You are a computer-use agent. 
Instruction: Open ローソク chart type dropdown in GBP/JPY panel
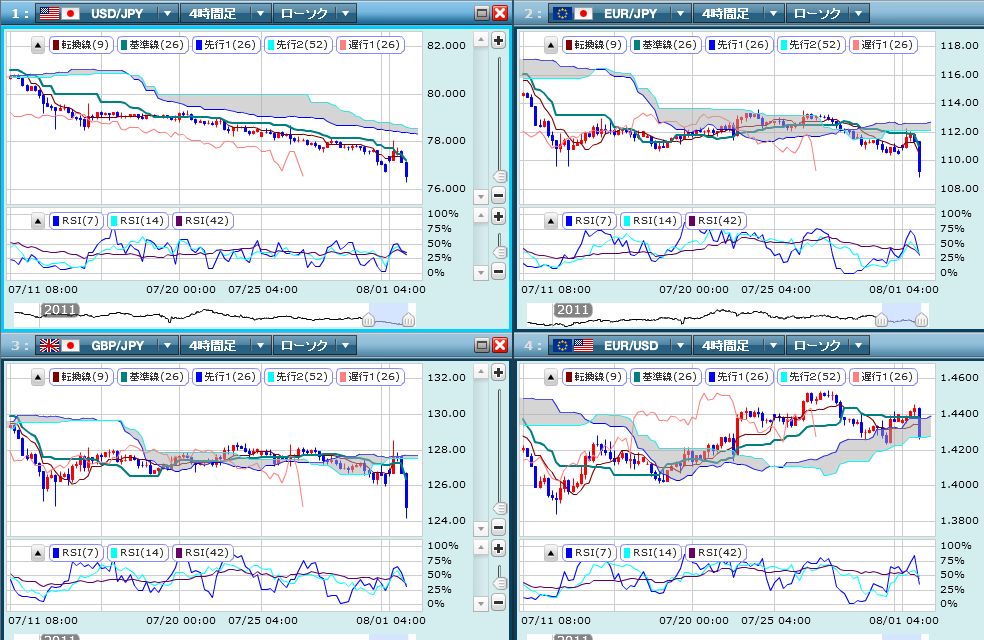point(346,345)
